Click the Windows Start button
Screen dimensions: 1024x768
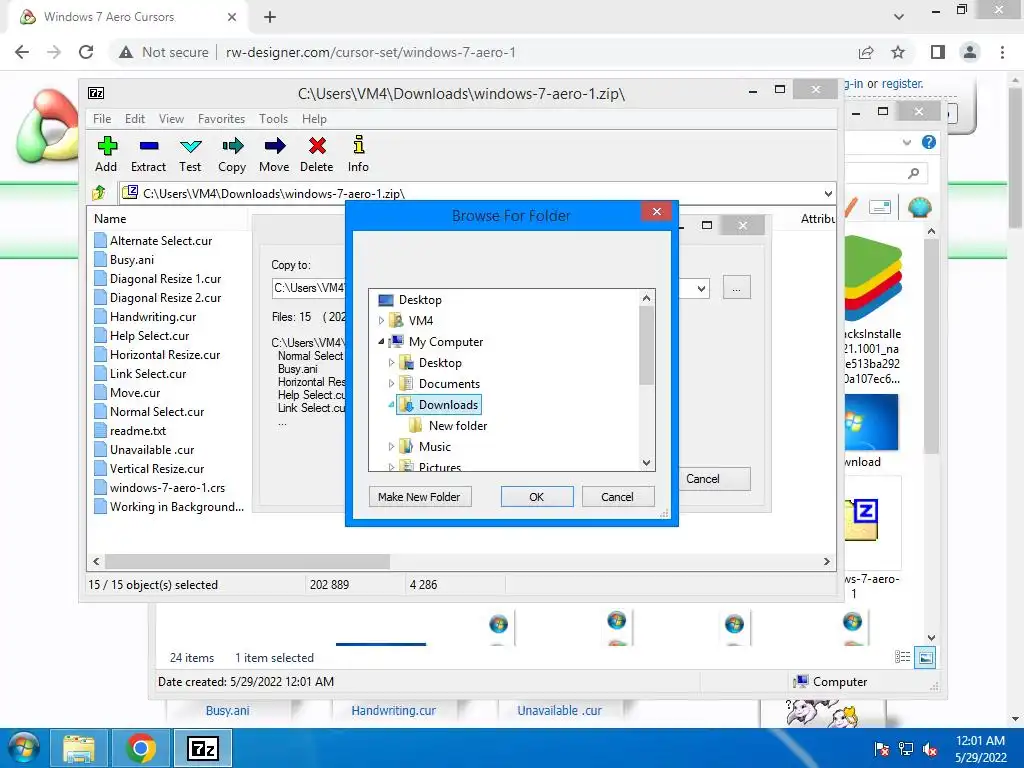pyautogui.click(x=23, y=748)
